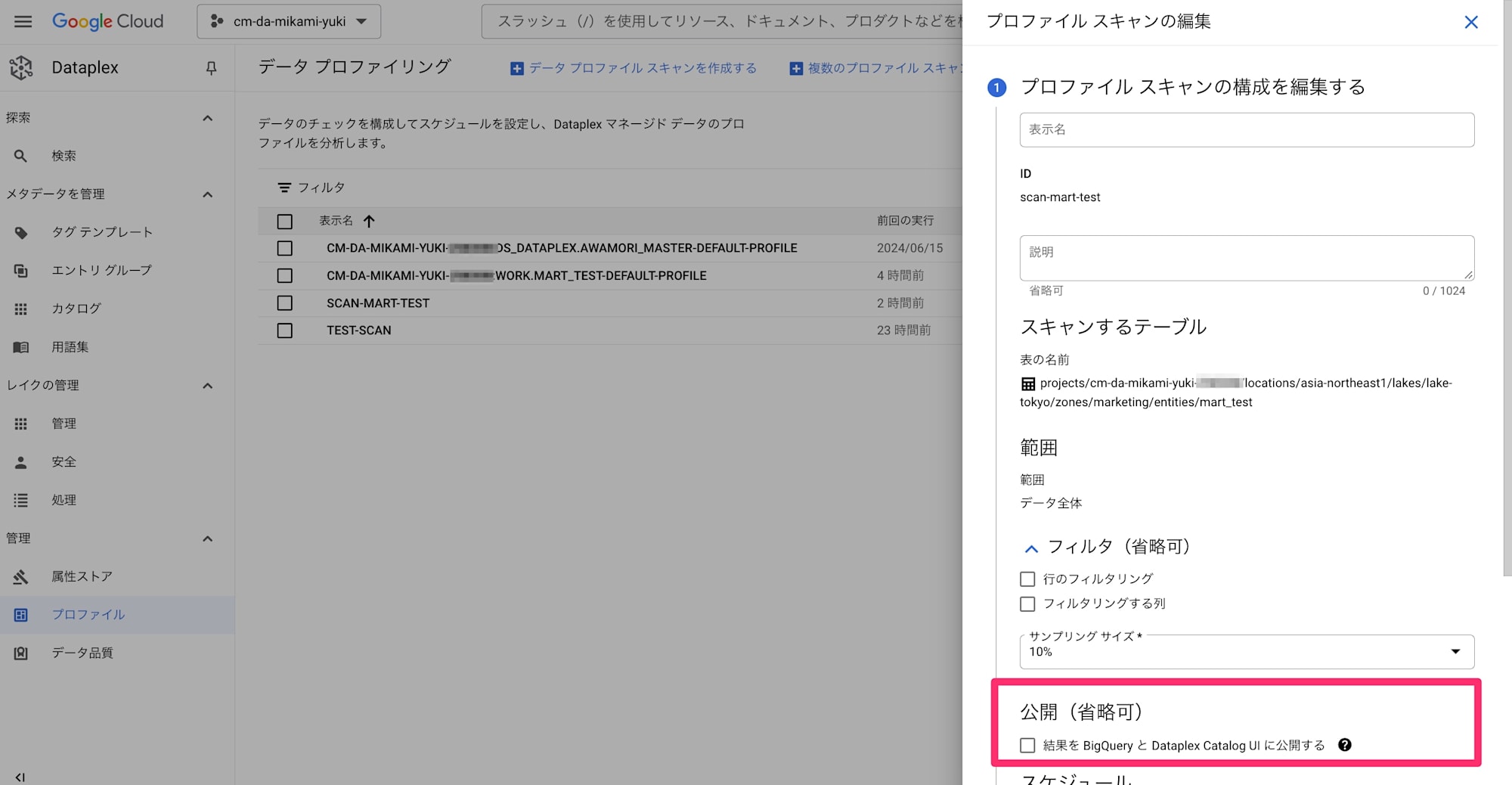Screen dimensions: 1512x785
Task: Sort by 表示名 arrow icon
Action: [369, 222]
